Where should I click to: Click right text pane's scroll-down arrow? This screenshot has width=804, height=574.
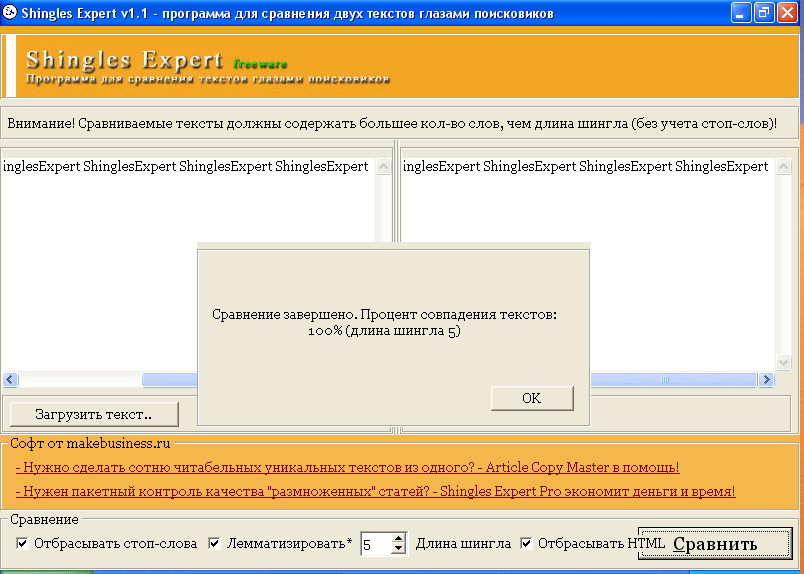click(783, 363)
